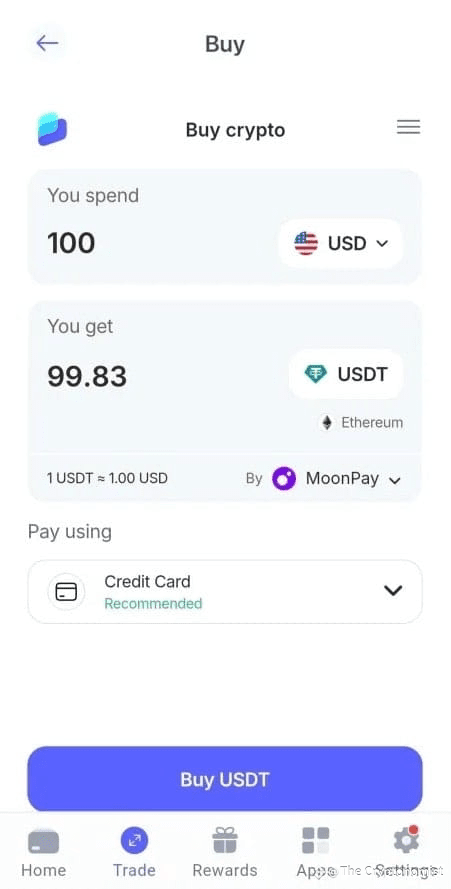Click the purple MoonPay logo icon

(x=284, y=479)
